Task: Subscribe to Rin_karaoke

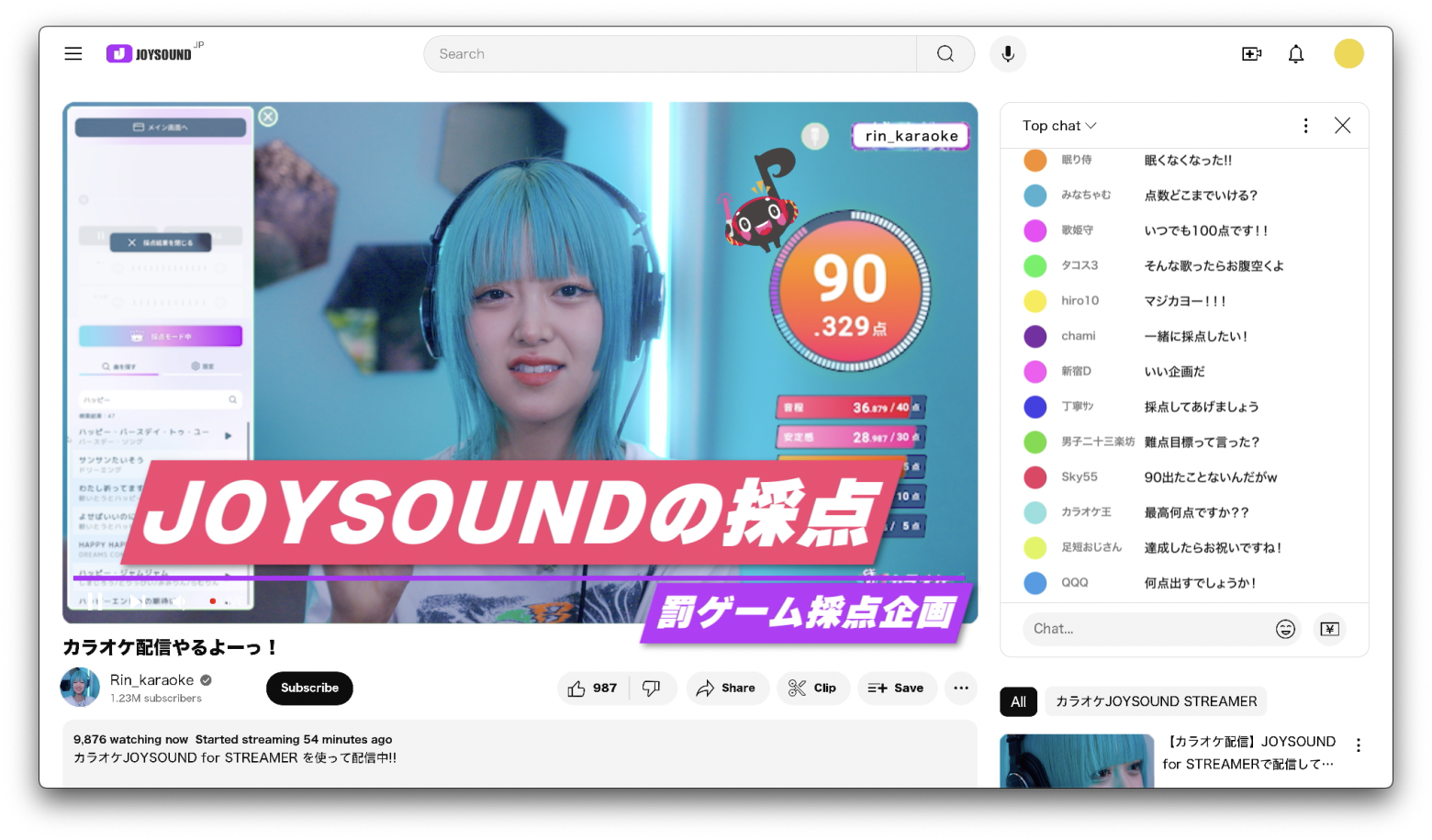Action: click(309, 688)
